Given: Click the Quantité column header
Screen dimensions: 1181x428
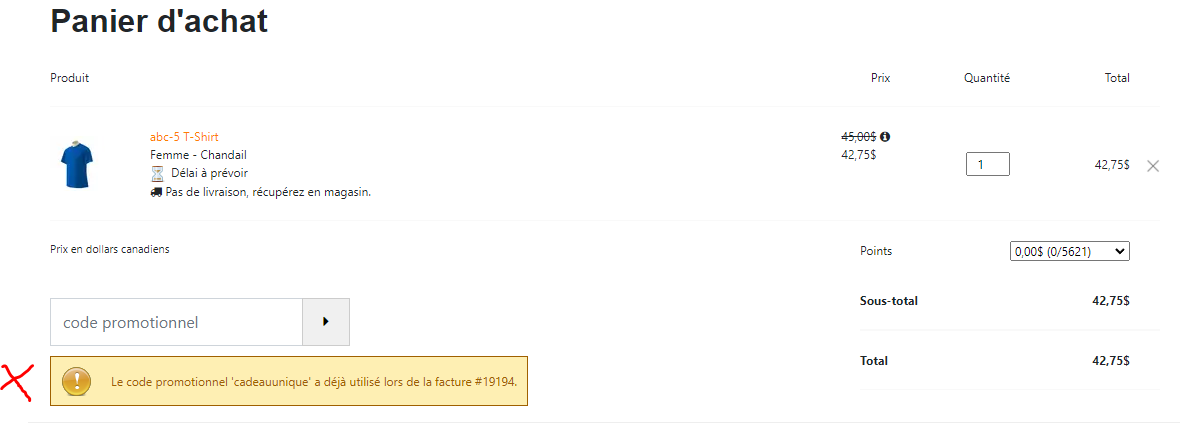Looking at the screenshot, I should (x=987, y=78).
